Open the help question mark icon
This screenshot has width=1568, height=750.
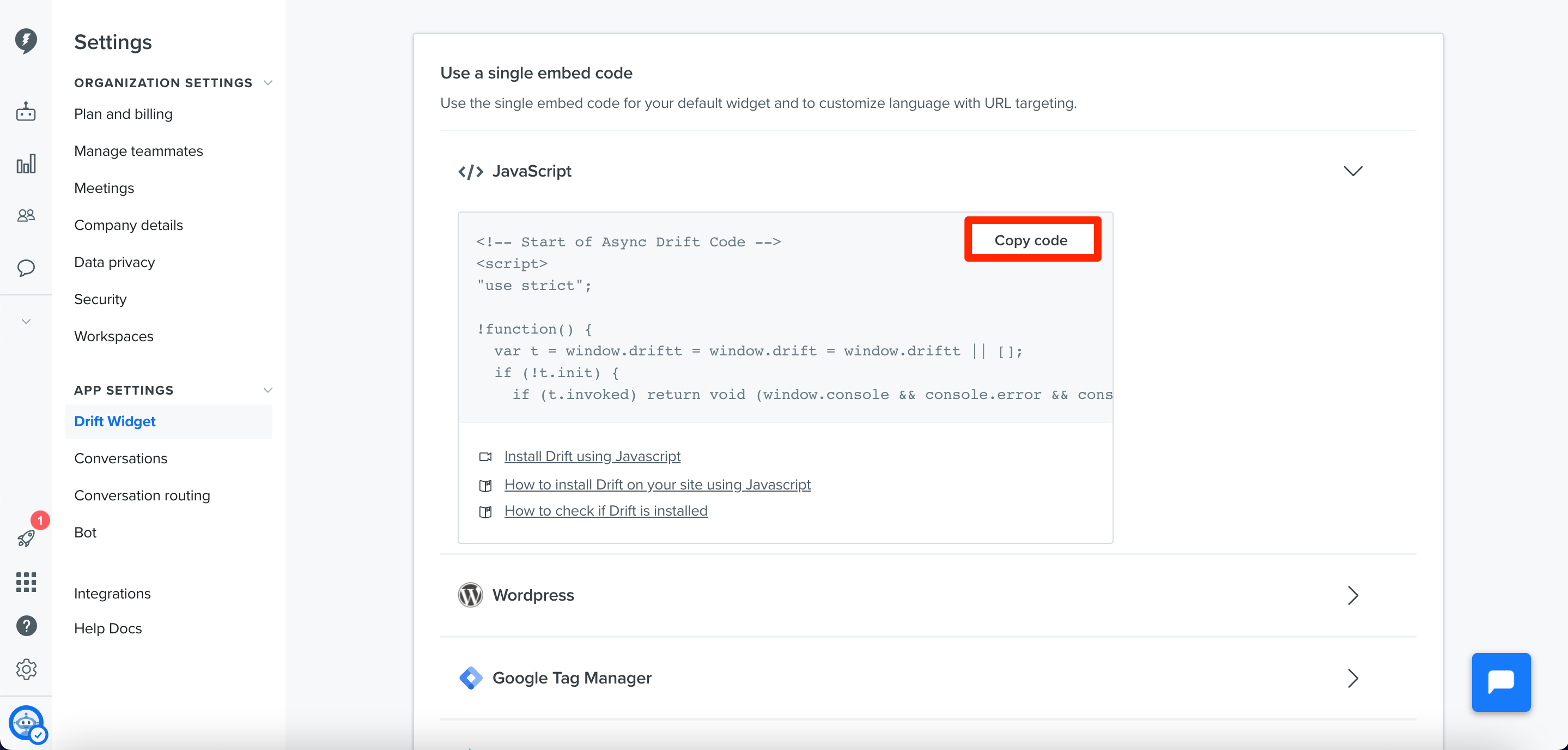coord(26,625)
